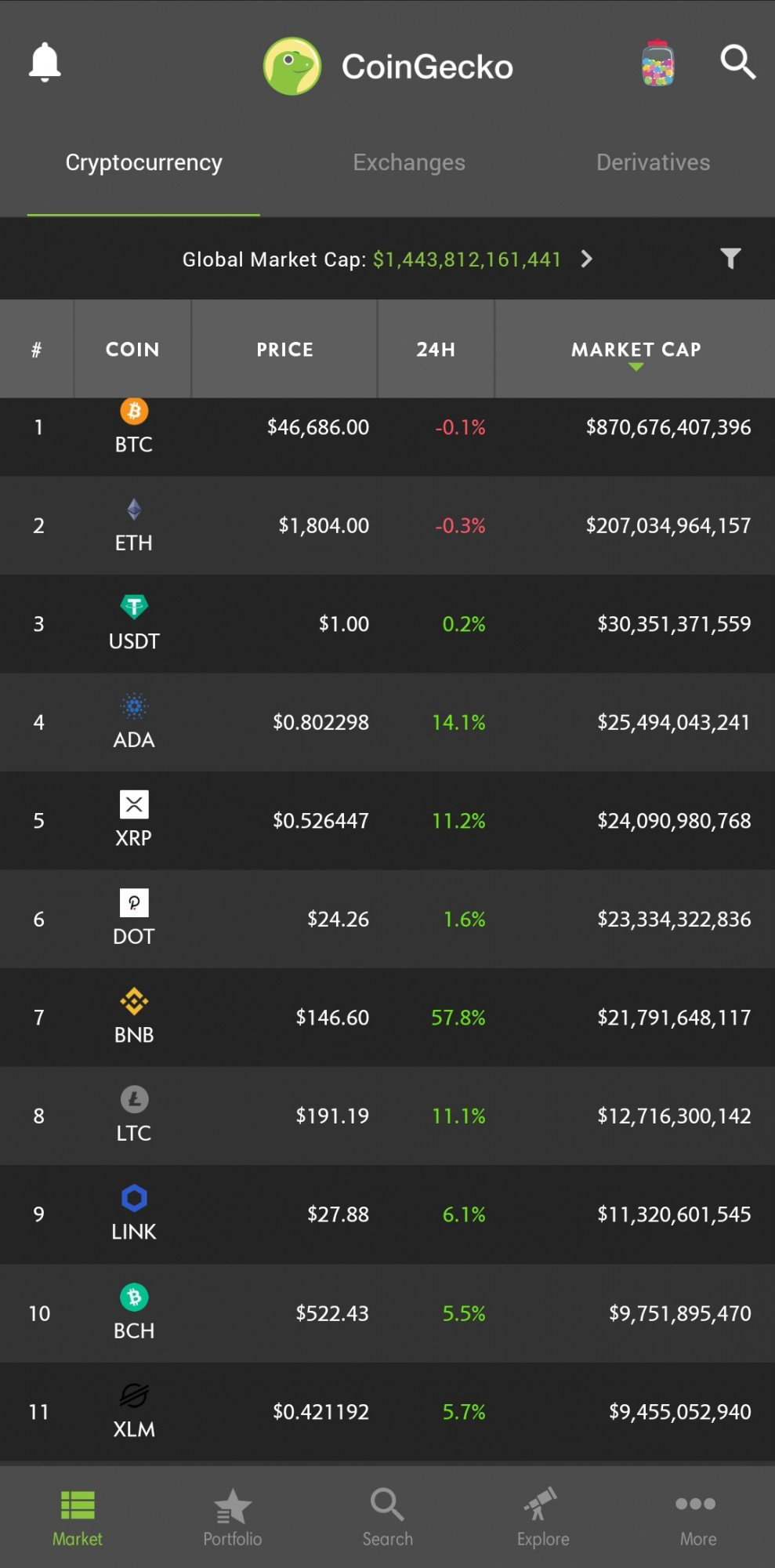Viewport: 775px width, 1568px height.
Task: Open Explore in bottom navigation
Action: click(x=543, y=1518)
